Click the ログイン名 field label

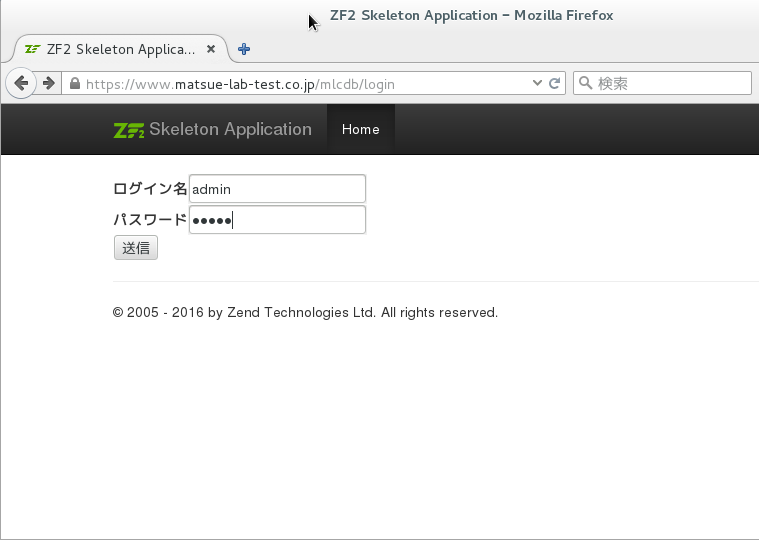click(x=150, y=188)
